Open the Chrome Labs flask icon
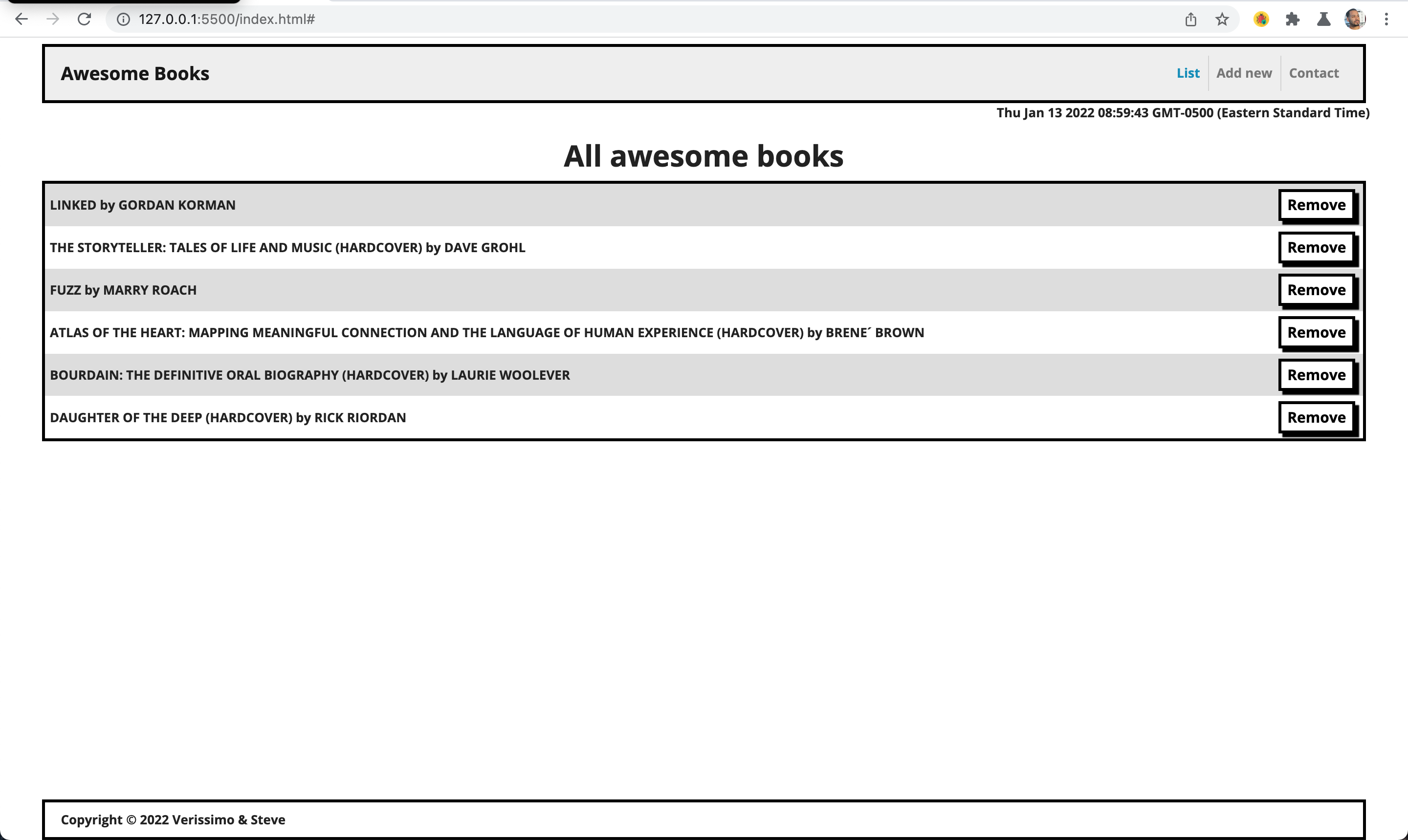Screen dimensions: 1408x840 [x=1323, y=19]
